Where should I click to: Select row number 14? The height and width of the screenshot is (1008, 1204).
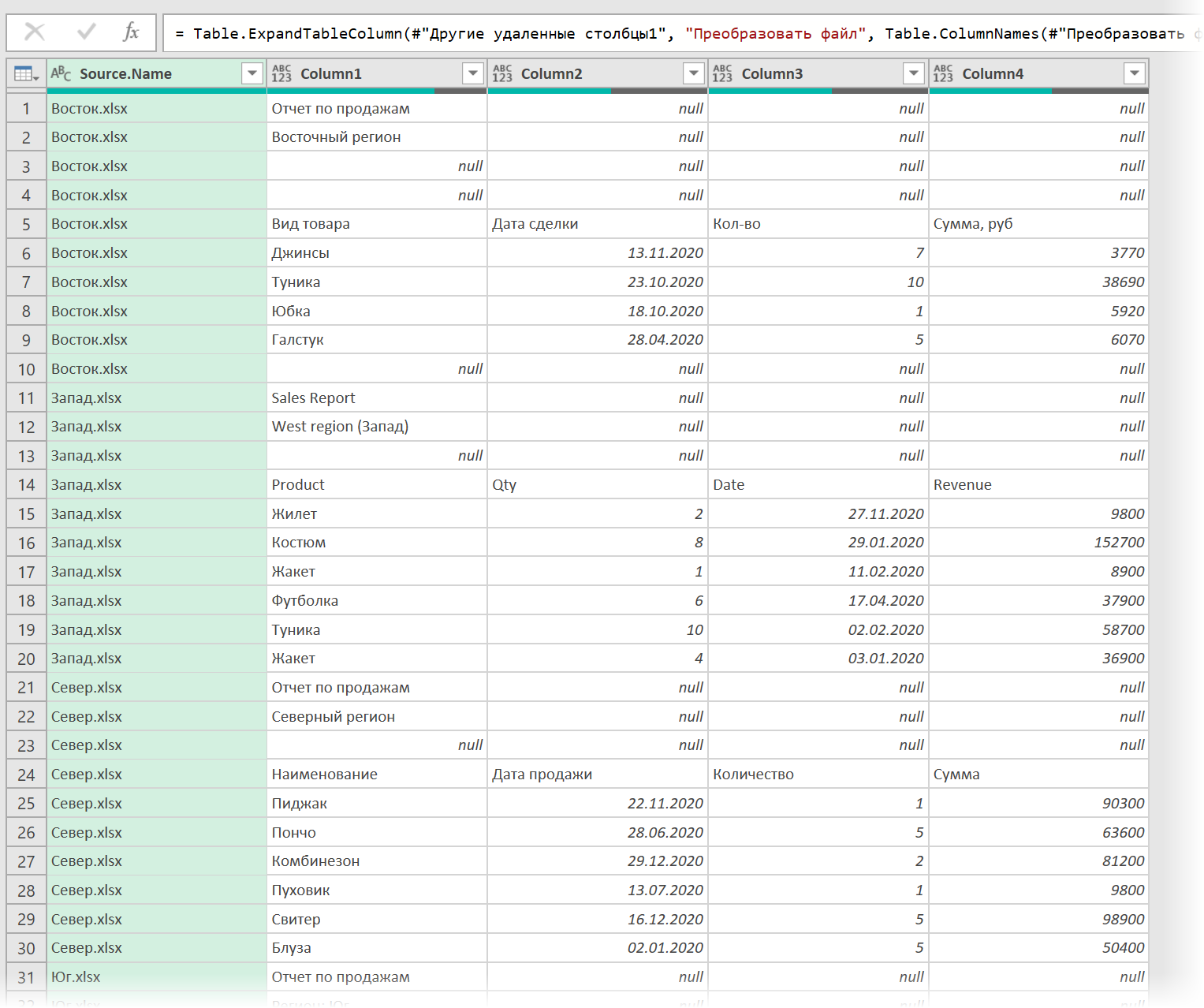[x=26, y=485]
